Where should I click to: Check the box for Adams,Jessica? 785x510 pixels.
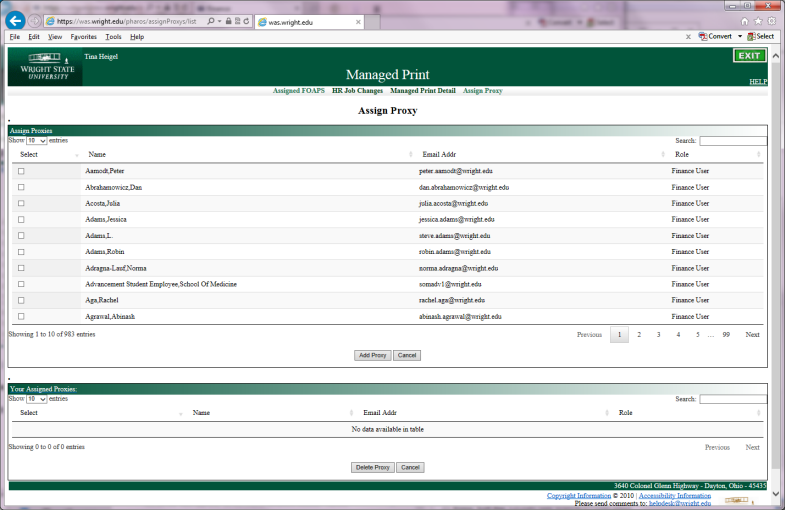[x=21, y=219]
